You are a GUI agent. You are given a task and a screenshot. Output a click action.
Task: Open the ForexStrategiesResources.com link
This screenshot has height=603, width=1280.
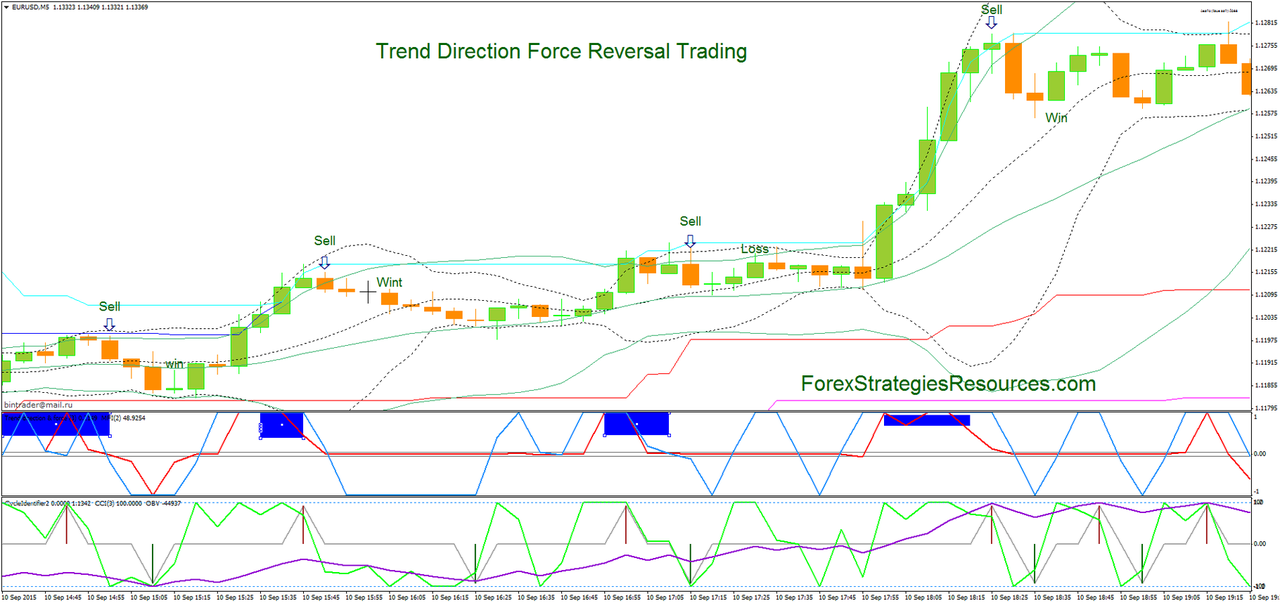948,383
